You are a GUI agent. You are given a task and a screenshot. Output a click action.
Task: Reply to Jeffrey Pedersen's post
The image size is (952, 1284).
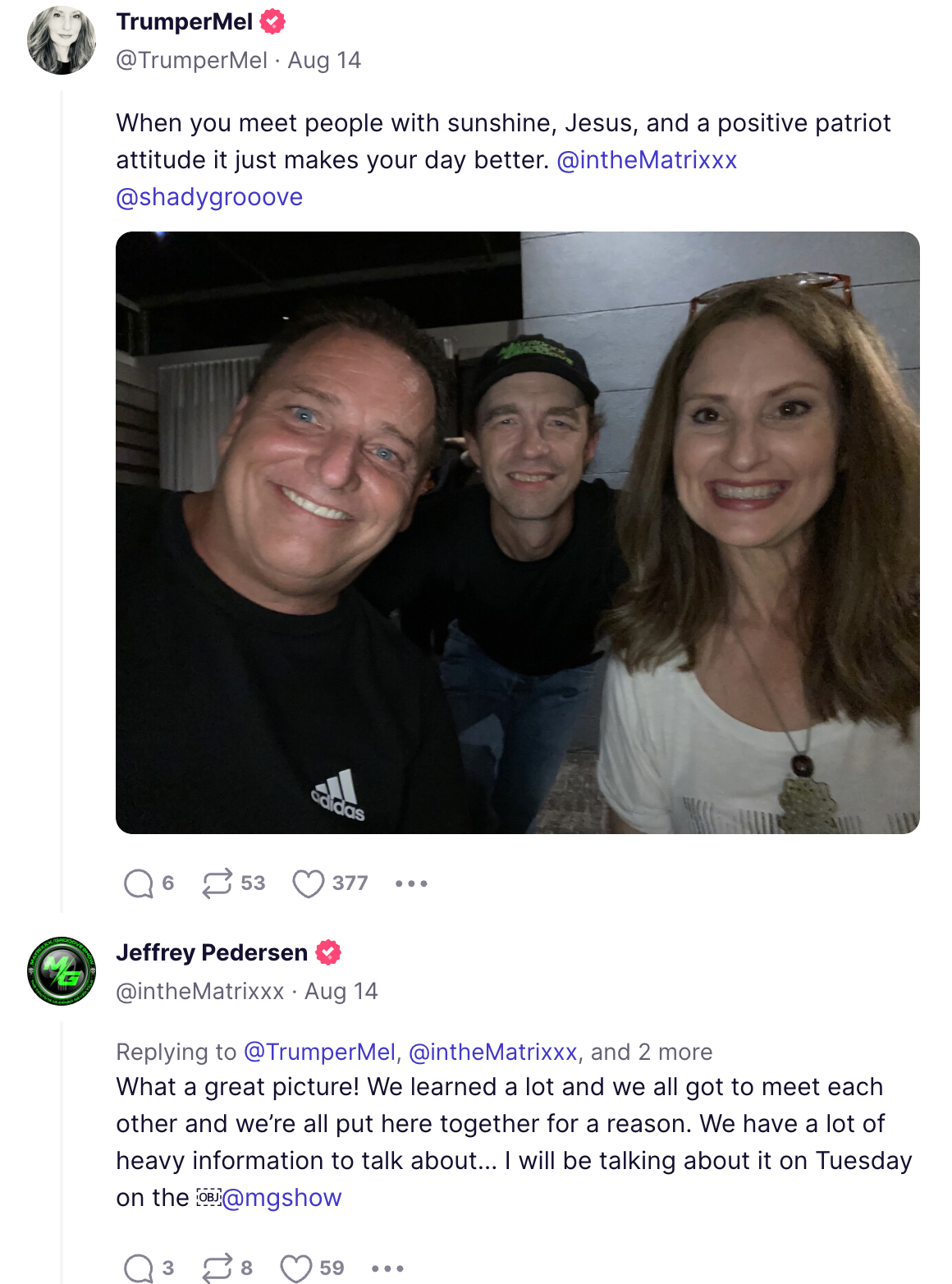(x=139, y=1268)
